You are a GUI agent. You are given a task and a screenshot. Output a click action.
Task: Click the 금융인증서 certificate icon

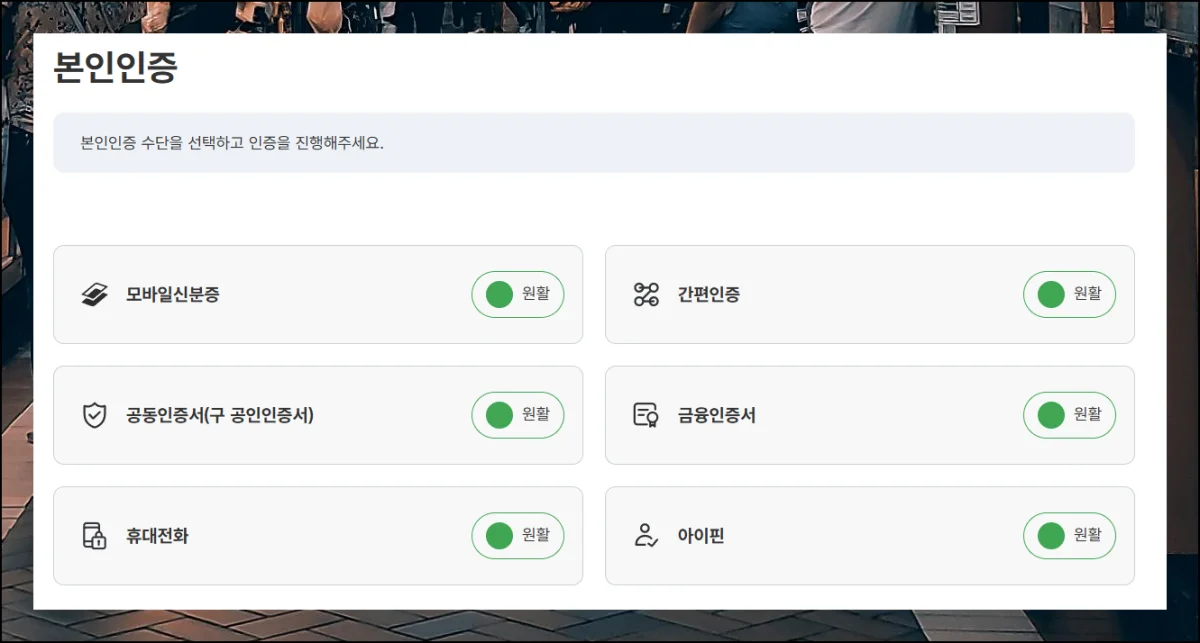point(646,415)
